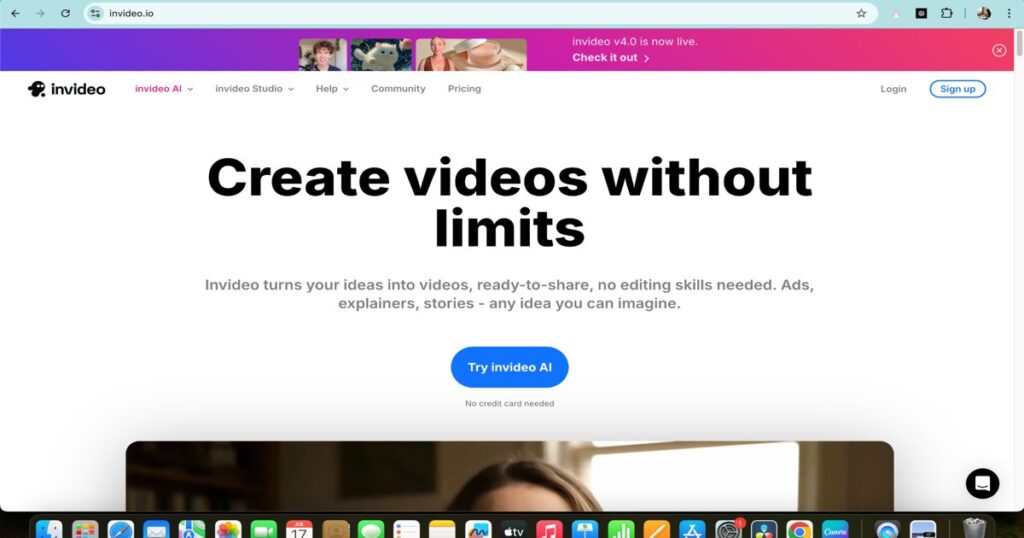
Task: Click the browser forward arrow
Action: [40, 13]
